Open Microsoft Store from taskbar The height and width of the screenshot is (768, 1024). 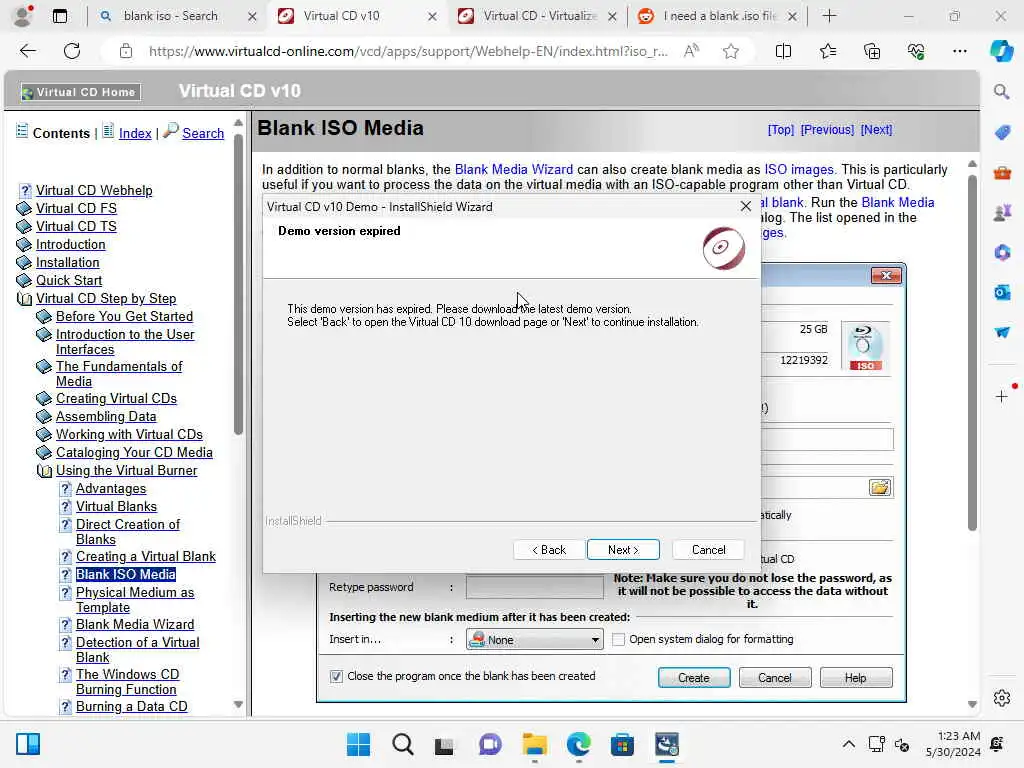[x=622, y=744]
